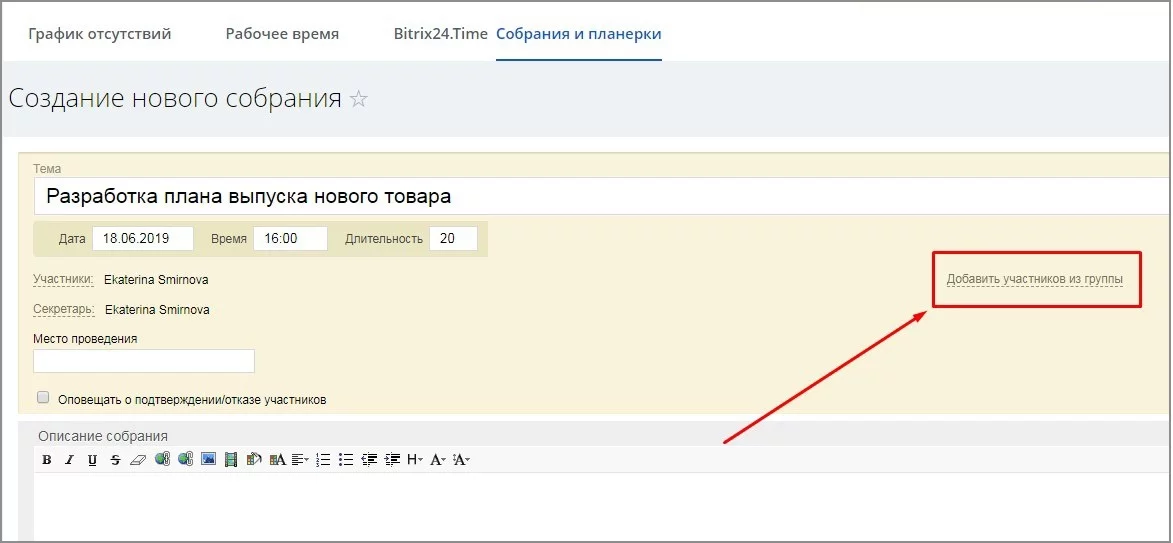Switch to the График отсутствий tab
The width and height of the screenshot is (1173, 543).
click(x=100, y=34)
